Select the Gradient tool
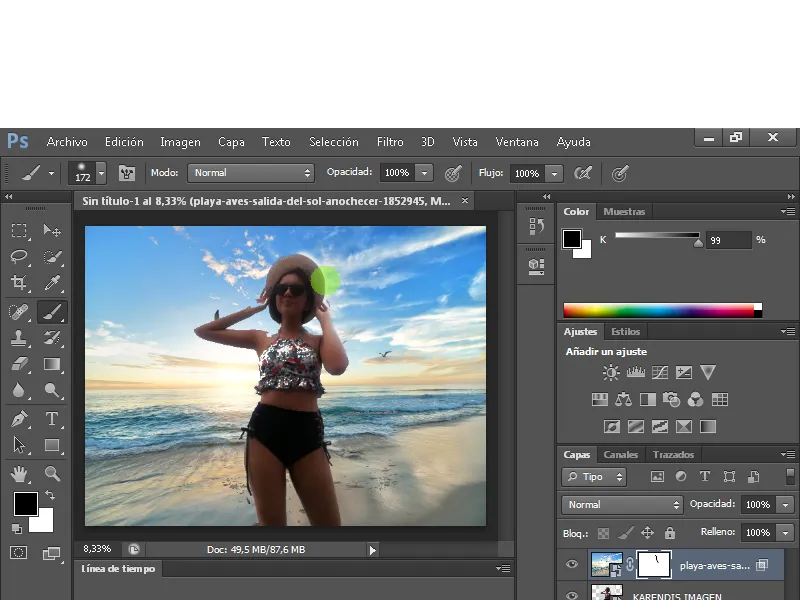The width and height of the screenshot is (800, 600). coord(52,364)
